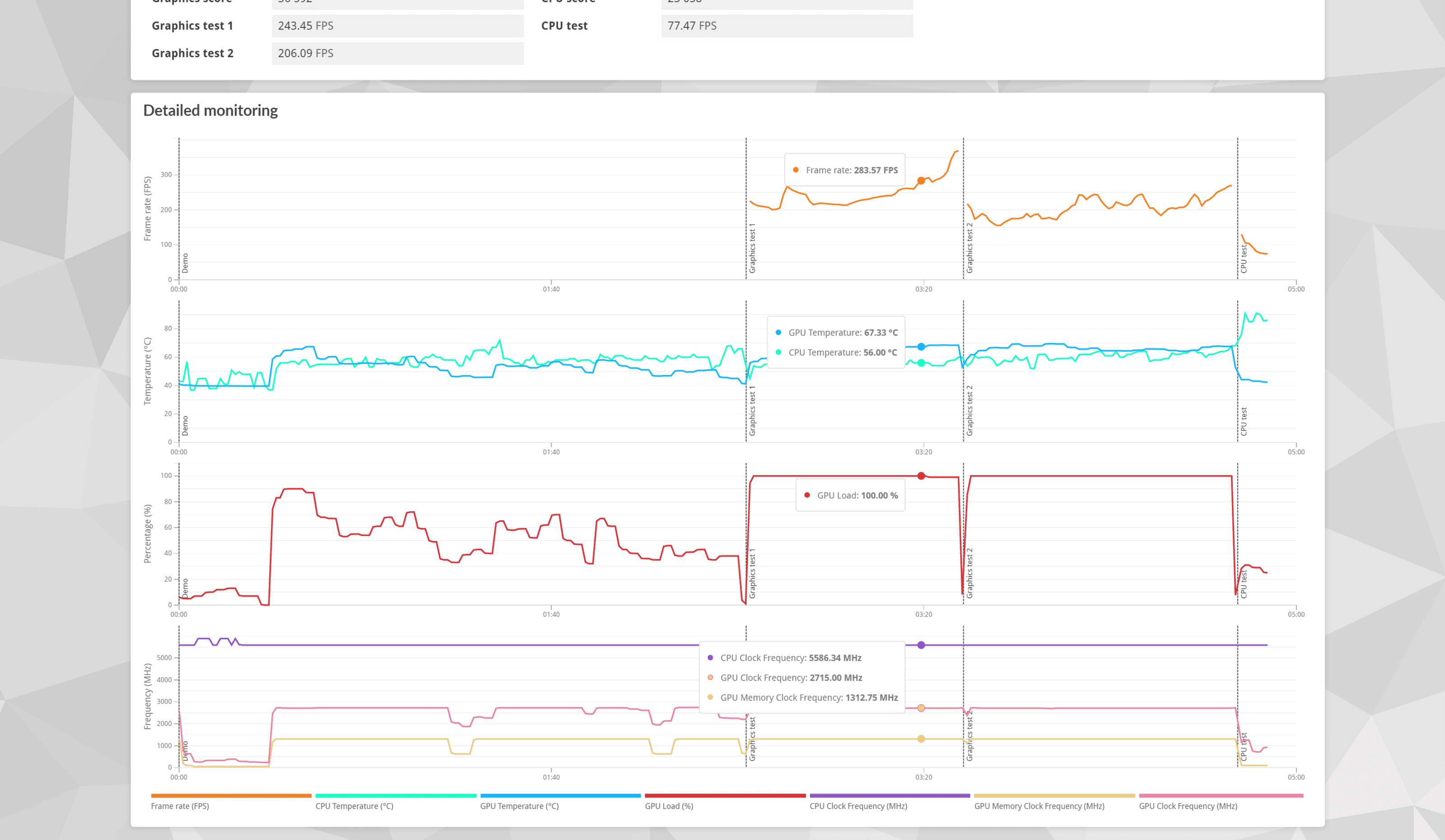Click Graphics test 2 marker in temperature chart
This screenshot has height=840, width=1445.
coord(970,411)
